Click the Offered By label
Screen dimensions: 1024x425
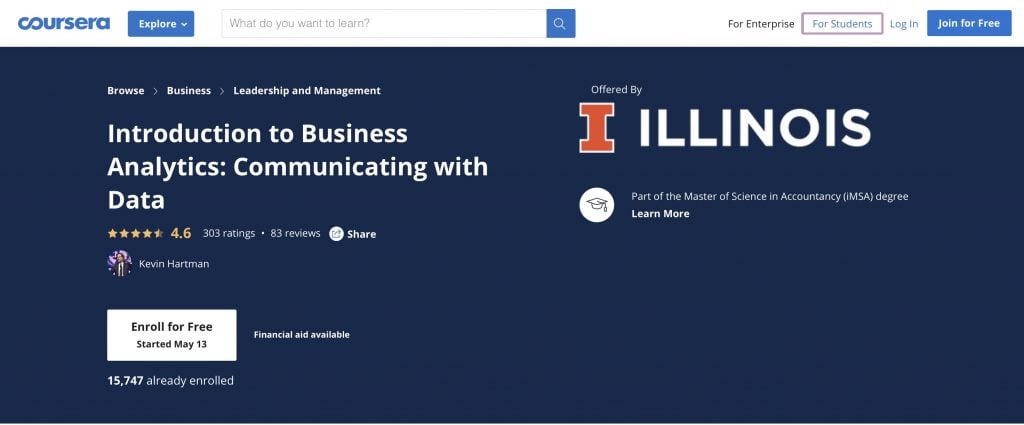pyautogui.click(x=616, y=90)
